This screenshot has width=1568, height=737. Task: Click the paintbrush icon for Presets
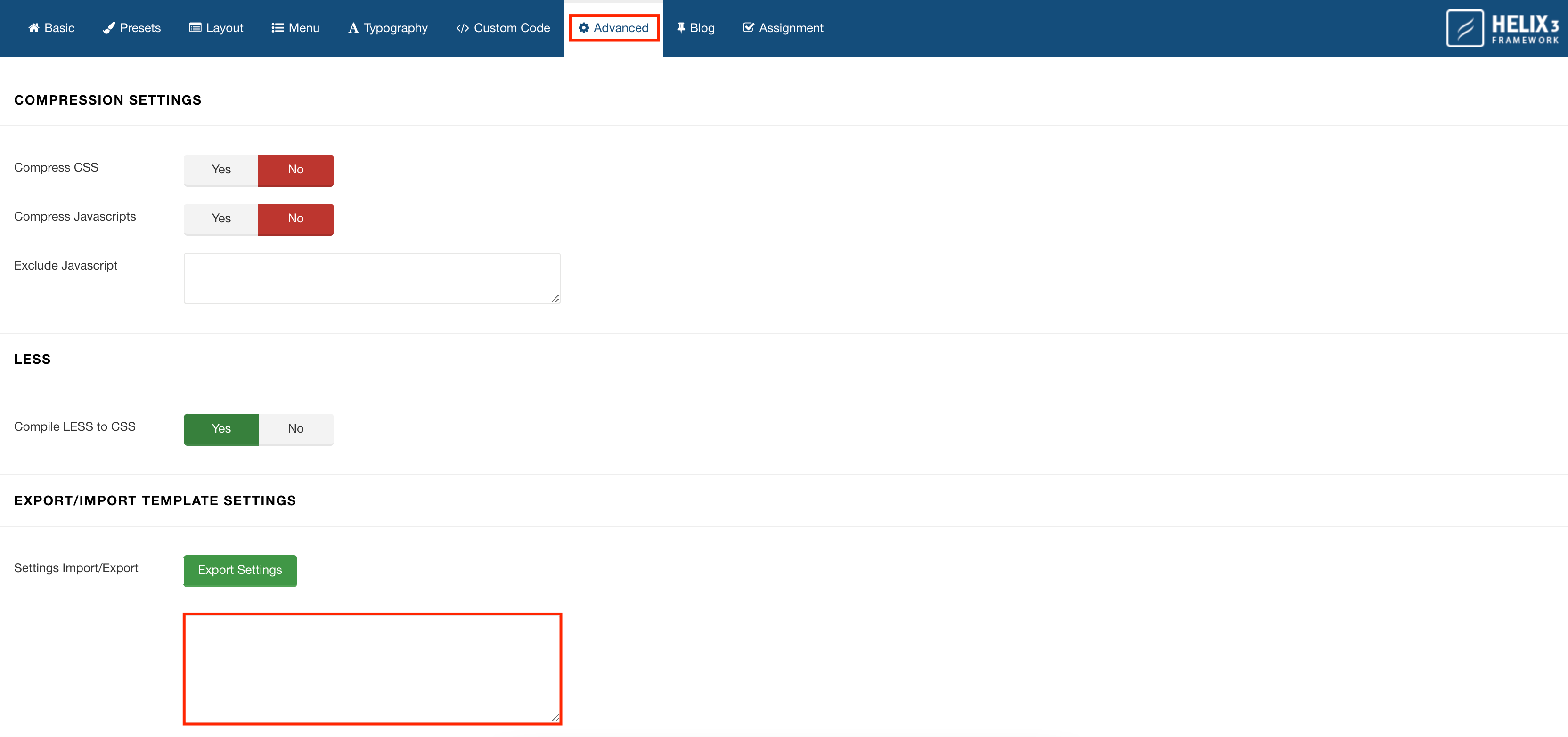(x=109, y=28)
